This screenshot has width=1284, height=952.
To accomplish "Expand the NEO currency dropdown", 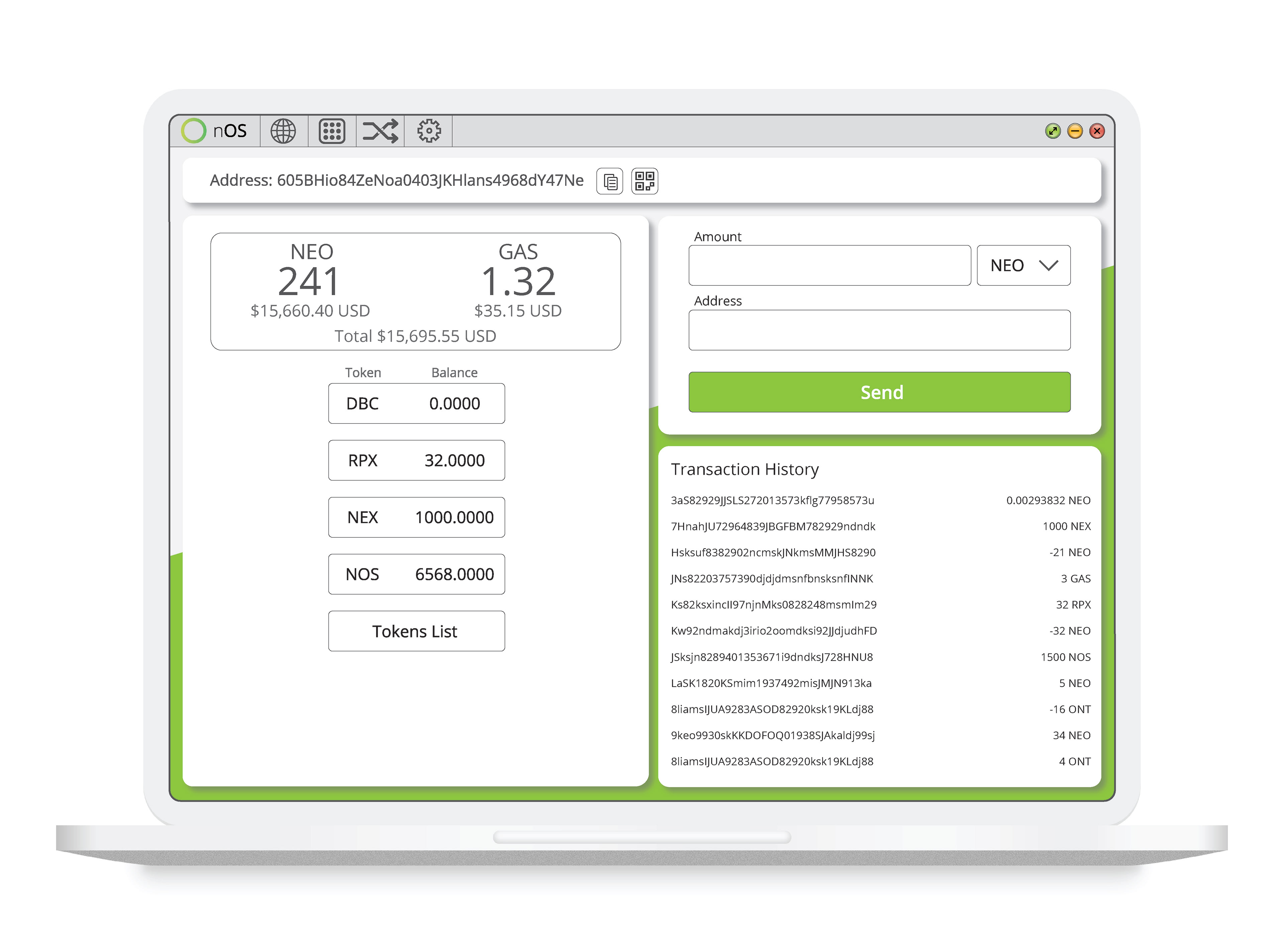I will pyautogui.click(x=1024, y=265).
